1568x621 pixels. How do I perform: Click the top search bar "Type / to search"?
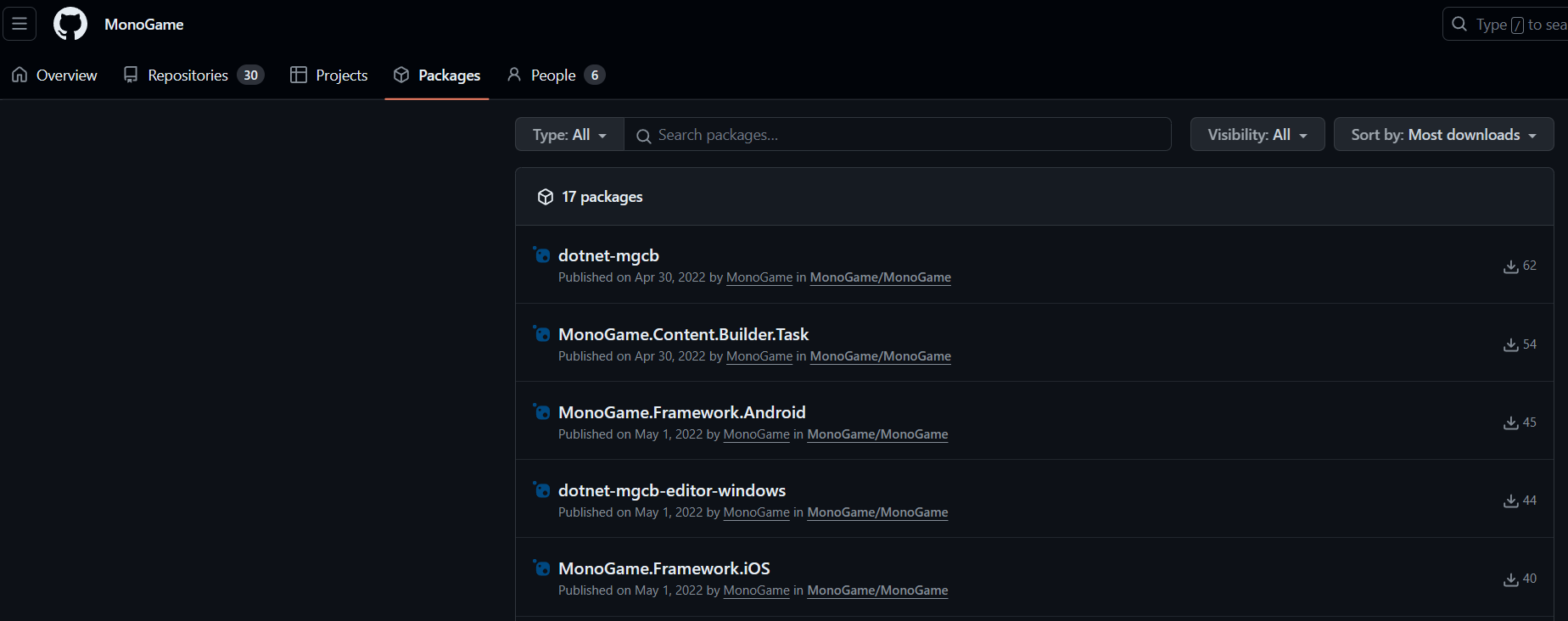point(1505,25)
